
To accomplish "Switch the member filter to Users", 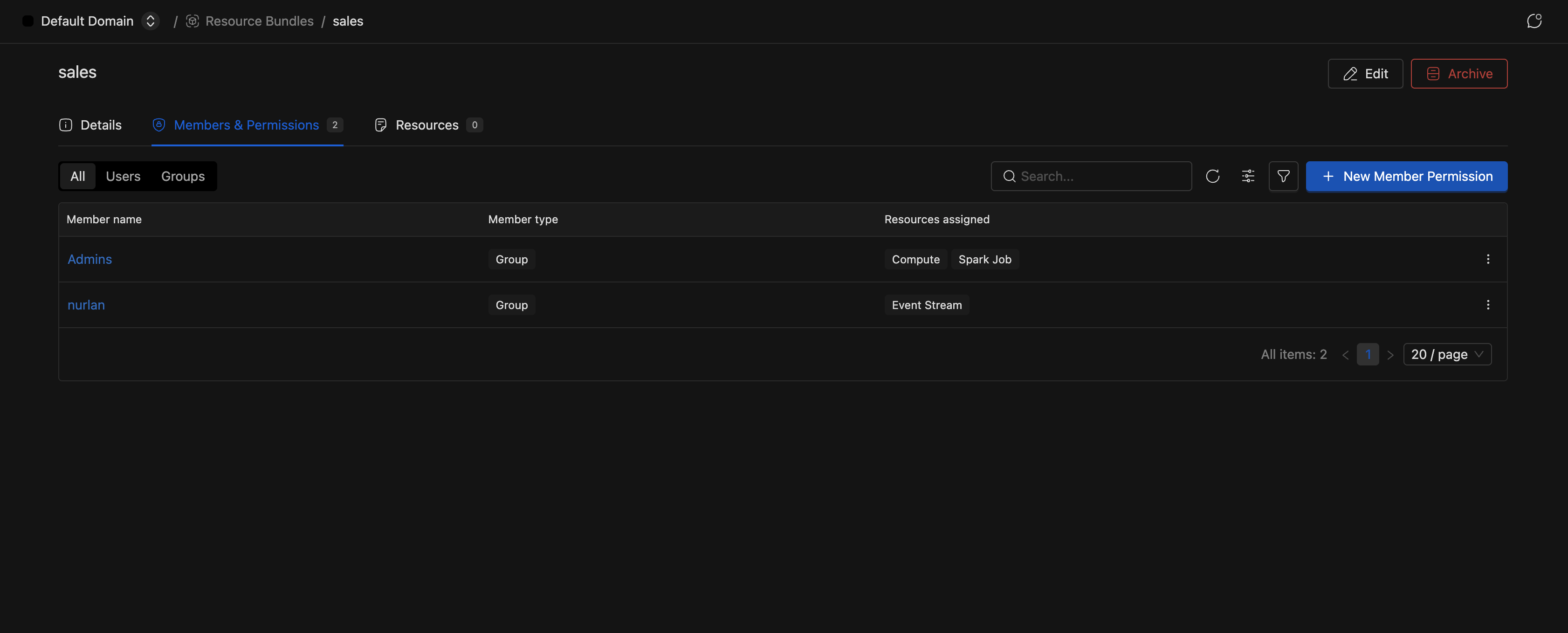I will pyautogui.click(x=123, y=177).
